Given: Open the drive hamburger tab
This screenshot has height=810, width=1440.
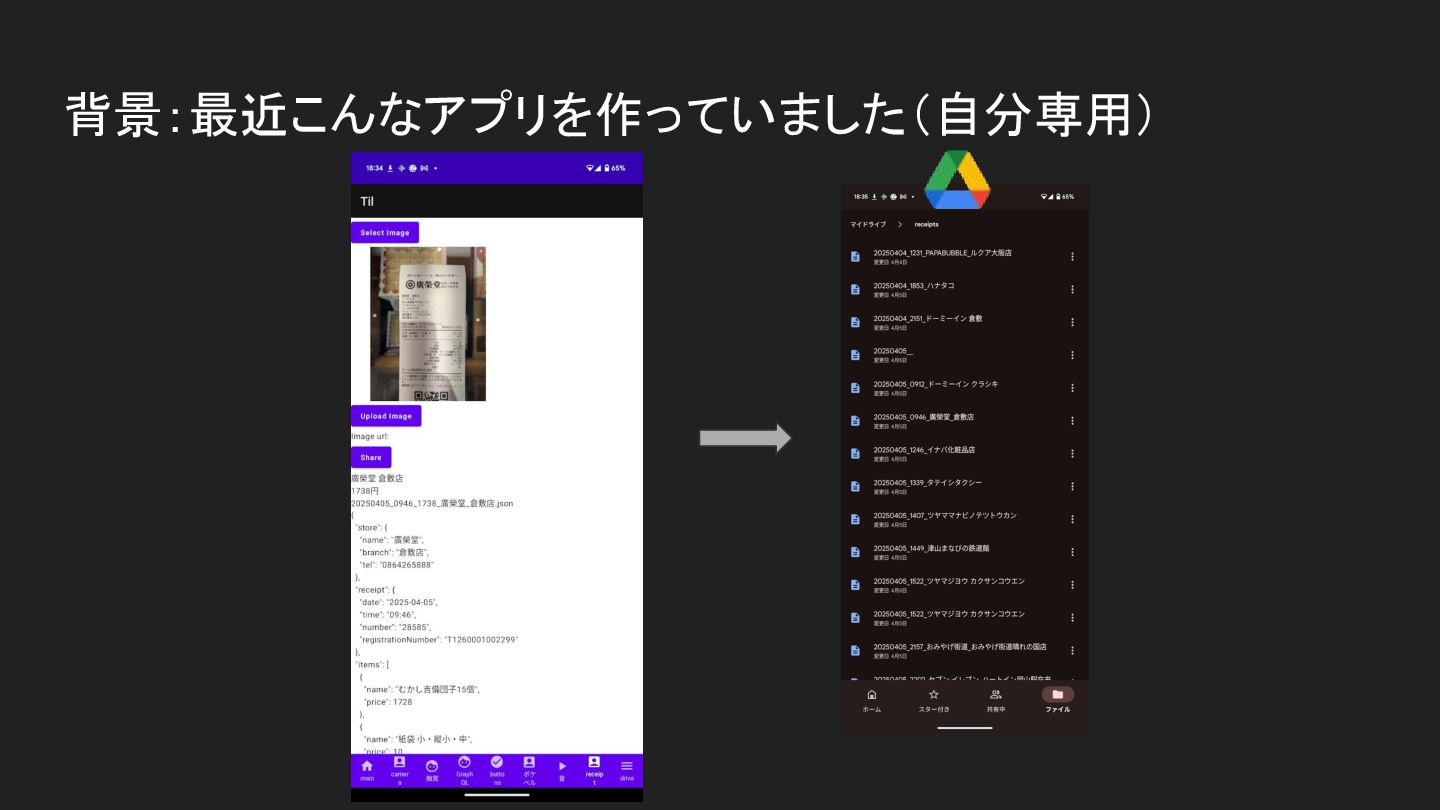Looking at the screenshot, I should tap(627, 770).
